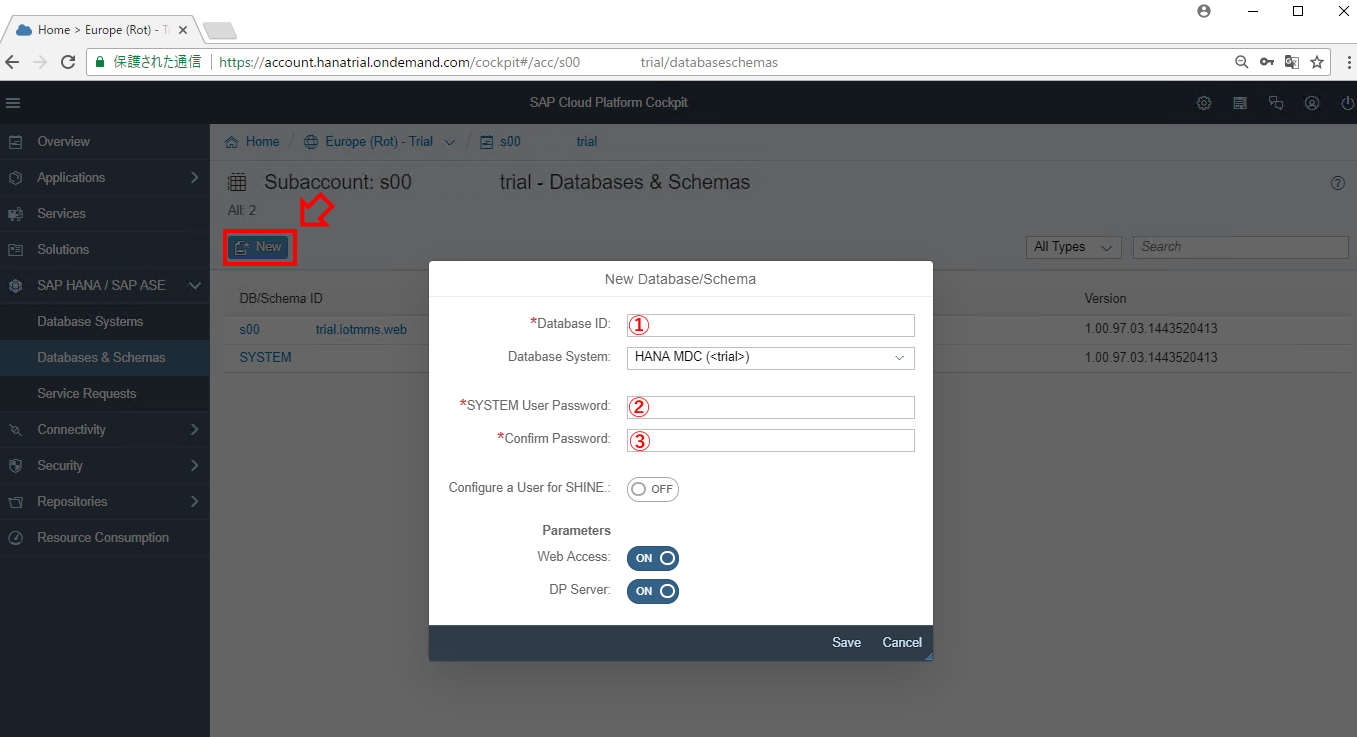Viewport: 1357px width, 737px height.
Task: Open the feedback chat bubbles icon
Action: [1275, 103]
